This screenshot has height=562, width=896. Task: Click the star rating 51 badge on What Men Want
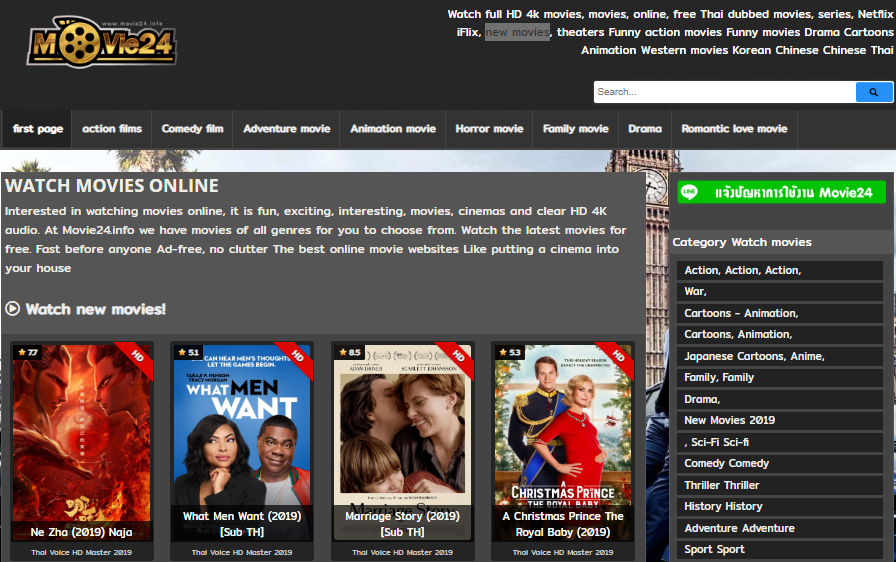pyautogui.click(x=188, y=352)
